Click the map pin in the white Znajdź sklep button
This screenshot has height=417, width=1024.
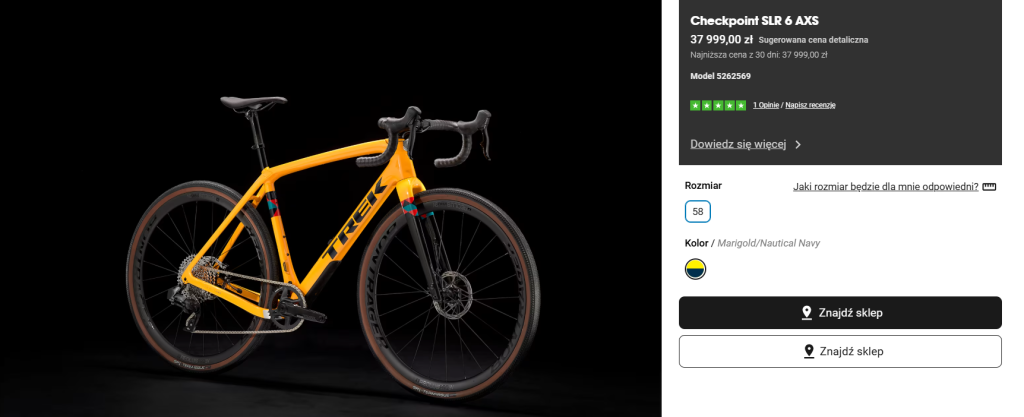(808, 351)
